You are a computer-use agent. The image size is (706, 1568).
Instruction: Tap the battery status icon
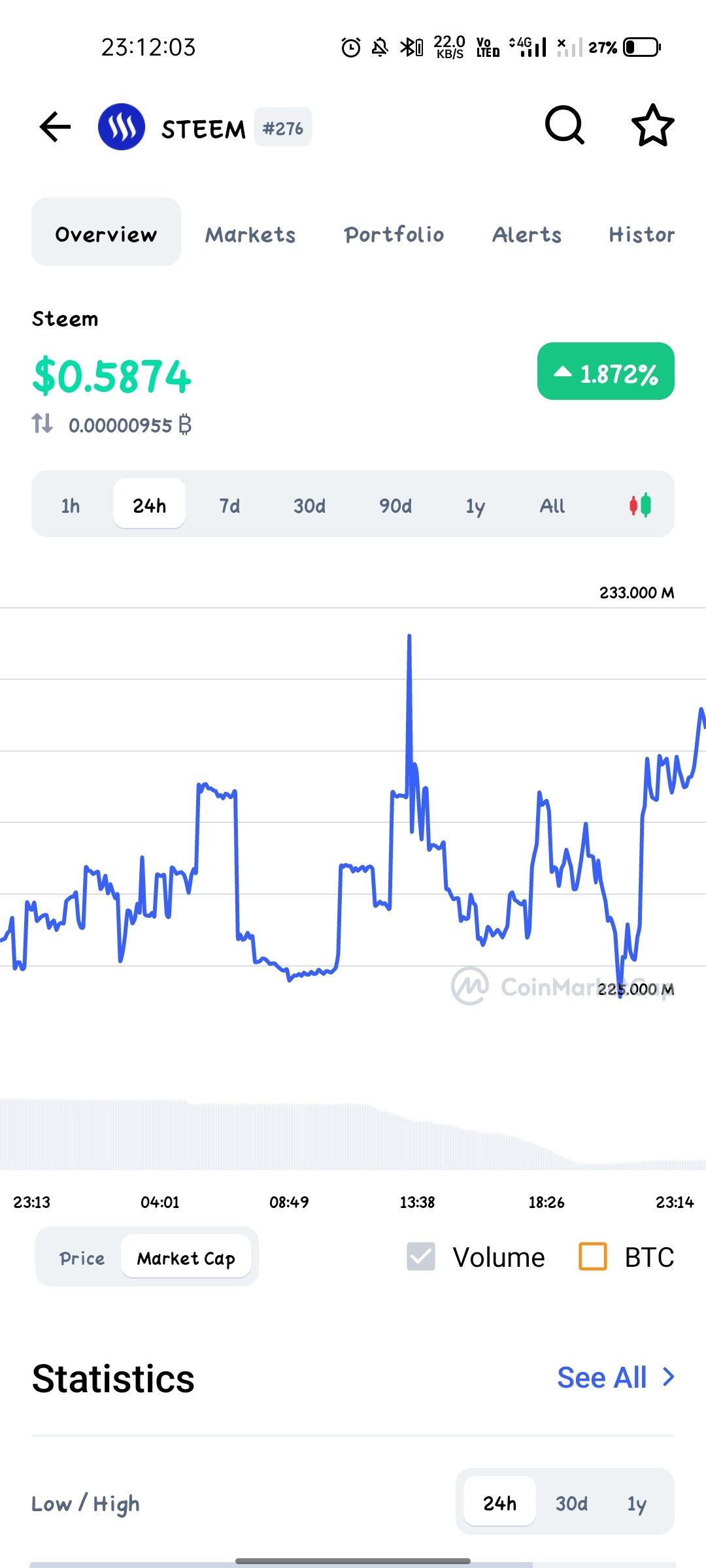[x=642, y=47]
